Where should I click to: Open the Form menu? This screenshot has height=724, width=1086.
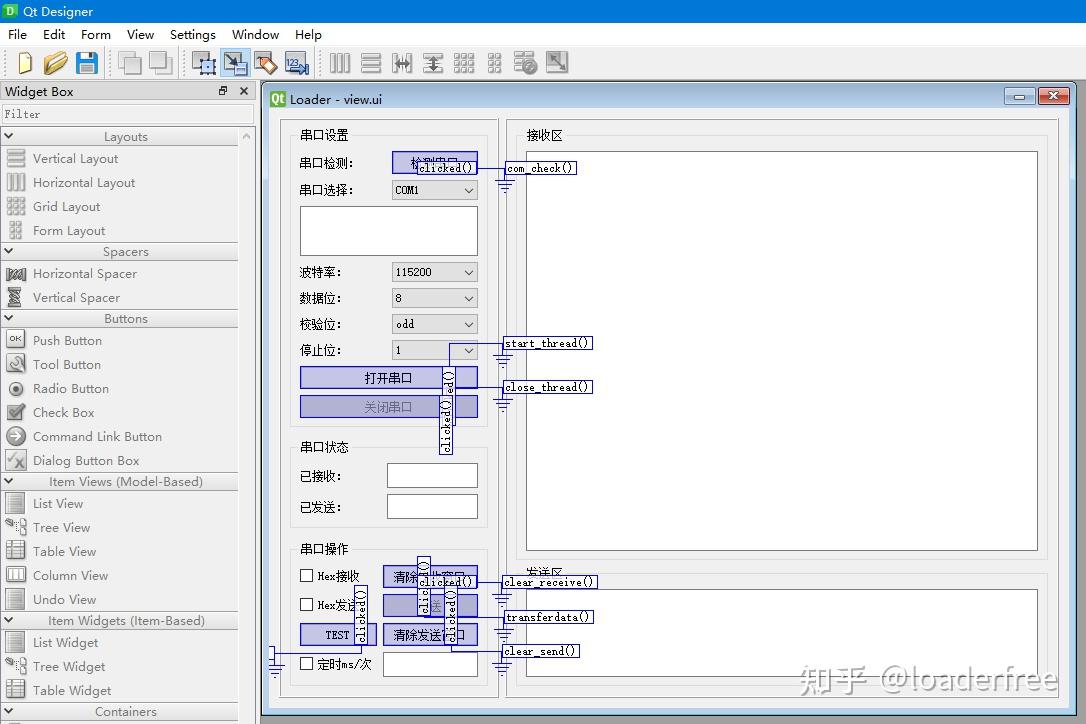point(95,34)
